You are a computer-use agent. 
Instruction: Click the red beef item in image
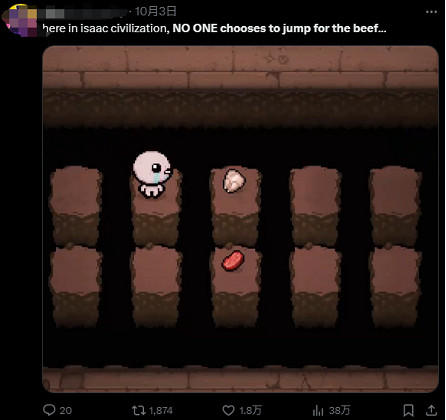coord(233,261)
